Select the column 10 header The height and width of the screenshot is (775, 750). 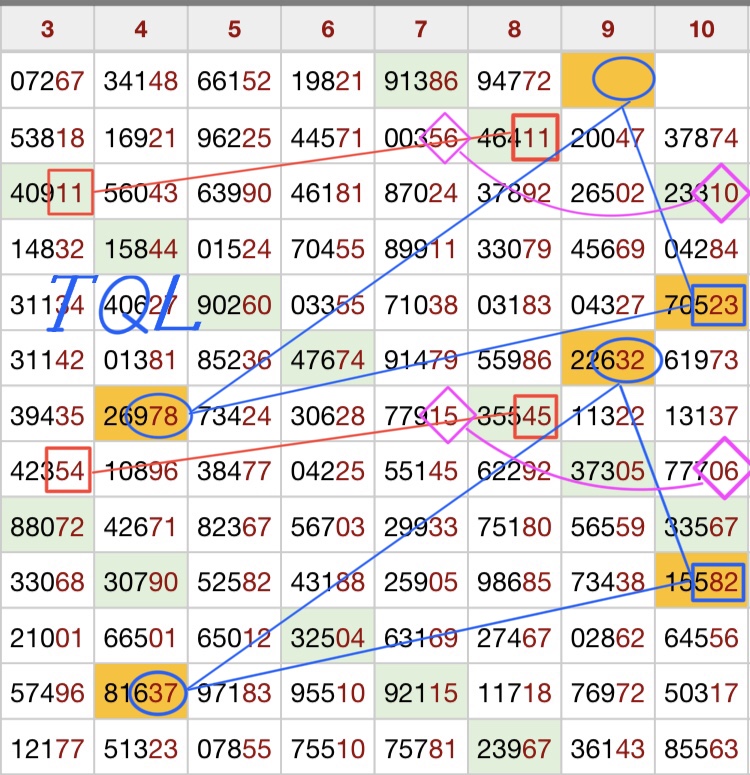[702, 29]
